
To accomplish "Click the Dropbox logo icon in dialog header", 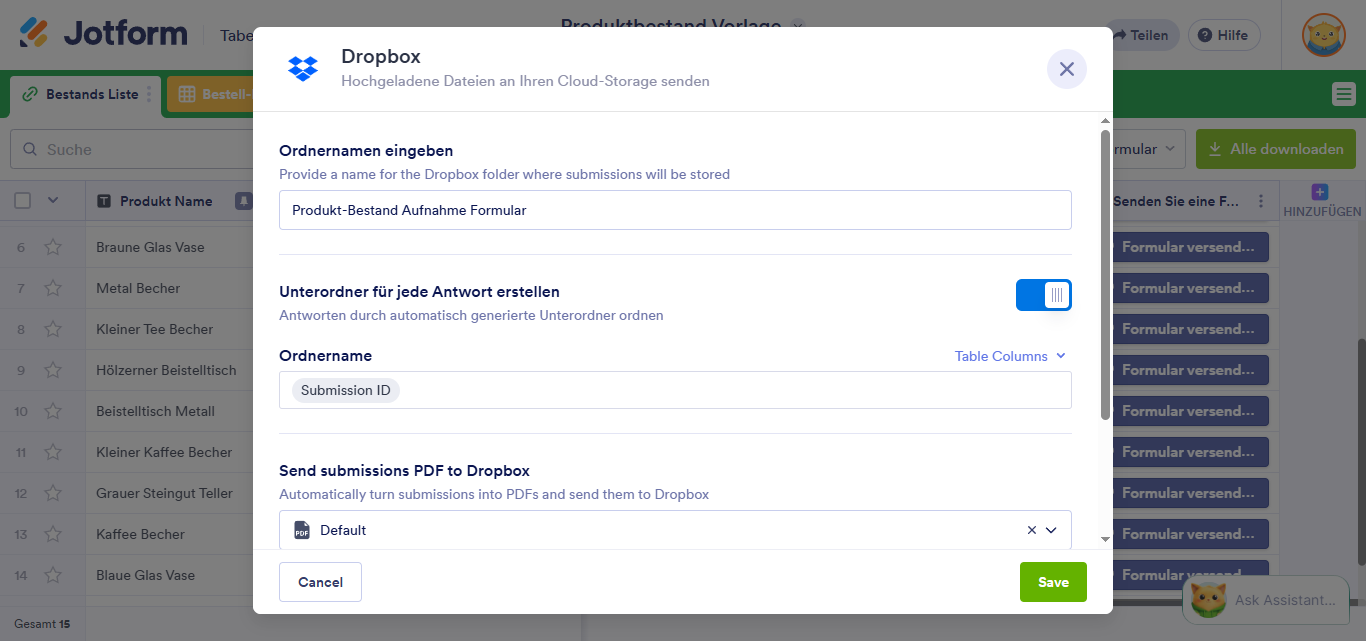I will tap(303, 69).
